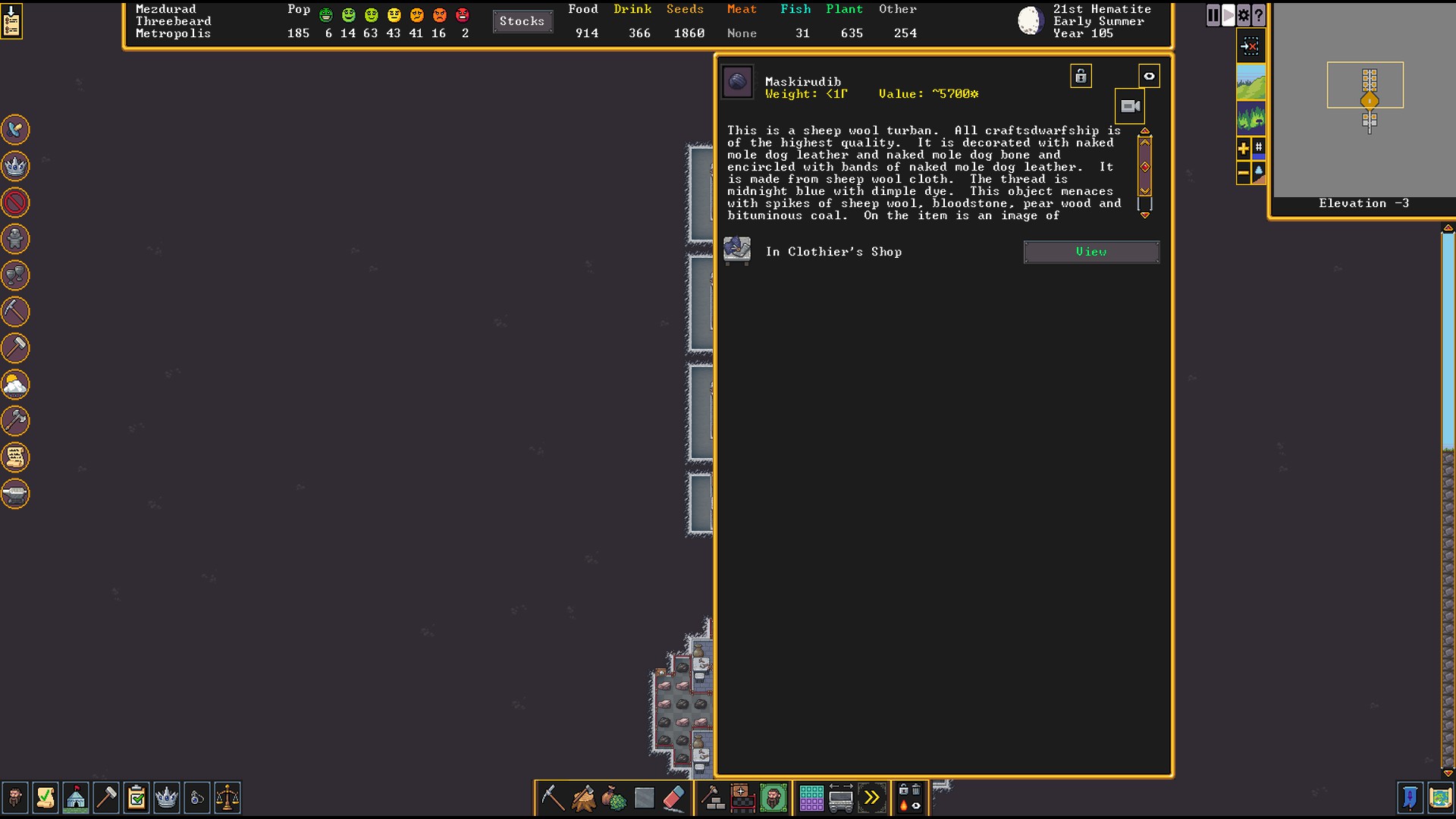
Task: Open the Stocks screen
Action: pos(522,21)
